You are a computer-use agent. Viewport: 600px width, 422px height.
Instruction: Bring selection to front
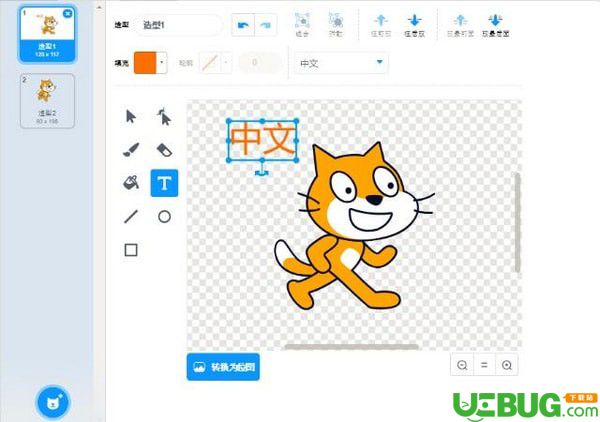tap(461, 25)
